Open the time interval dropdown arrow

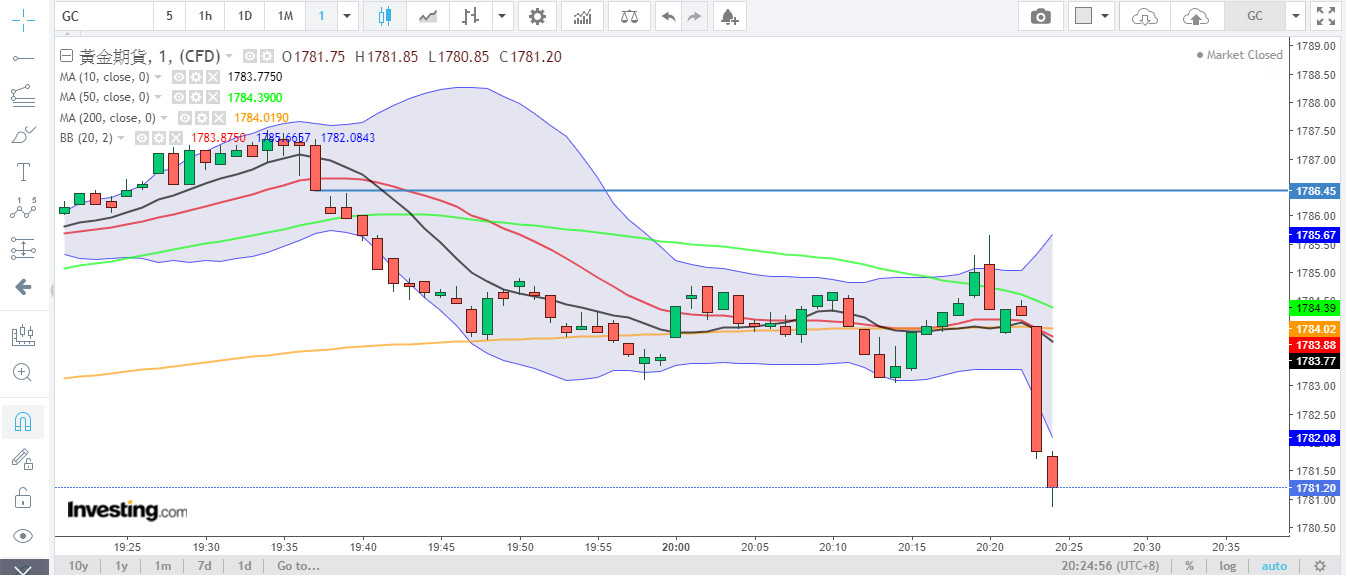[x=347, y=16]
